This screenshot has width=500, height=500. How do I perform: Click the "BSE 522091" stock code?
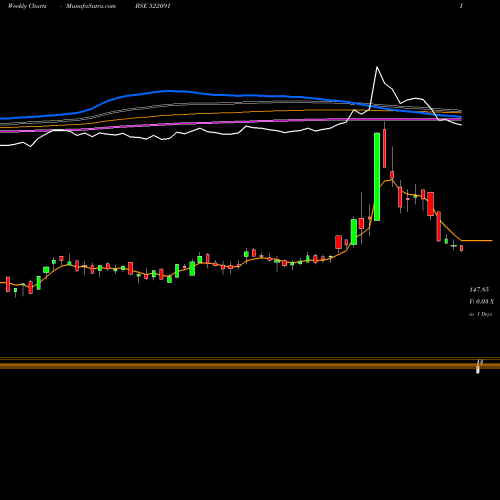click(x=153, y=6)
